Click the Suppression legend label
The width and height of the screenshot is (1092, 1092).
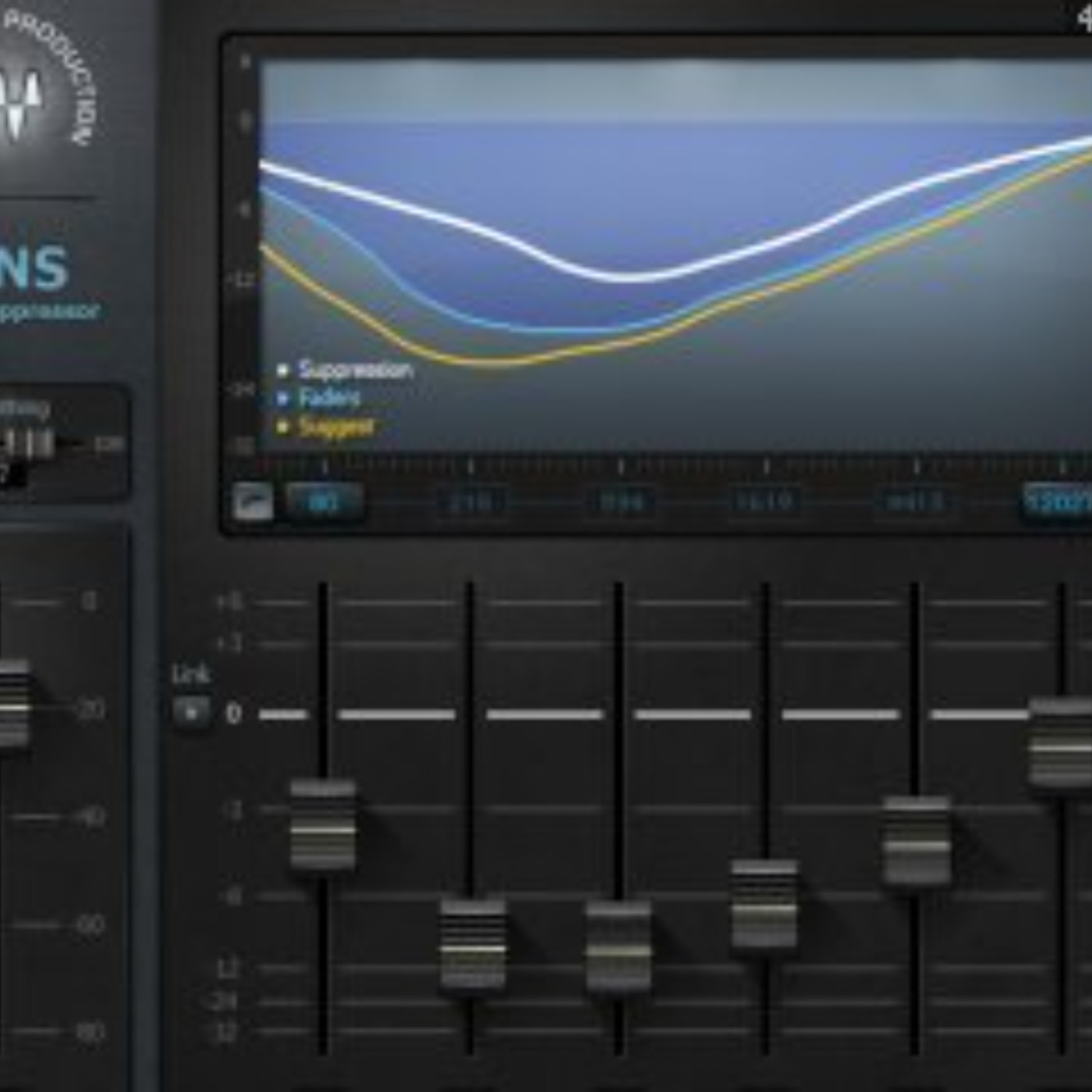356,370
